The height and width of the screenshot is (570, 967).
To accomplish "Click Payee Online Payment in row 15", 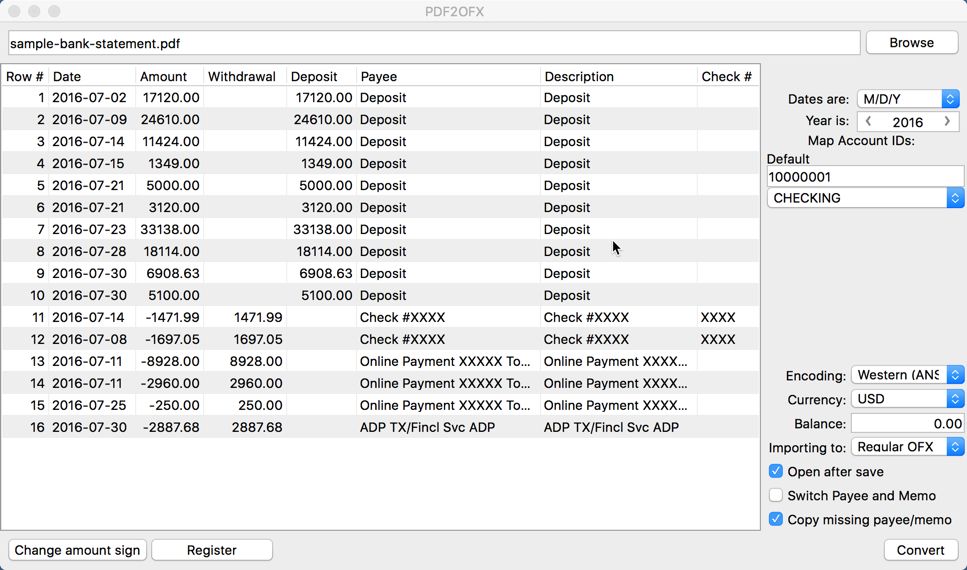I will [x=445, y=405].
